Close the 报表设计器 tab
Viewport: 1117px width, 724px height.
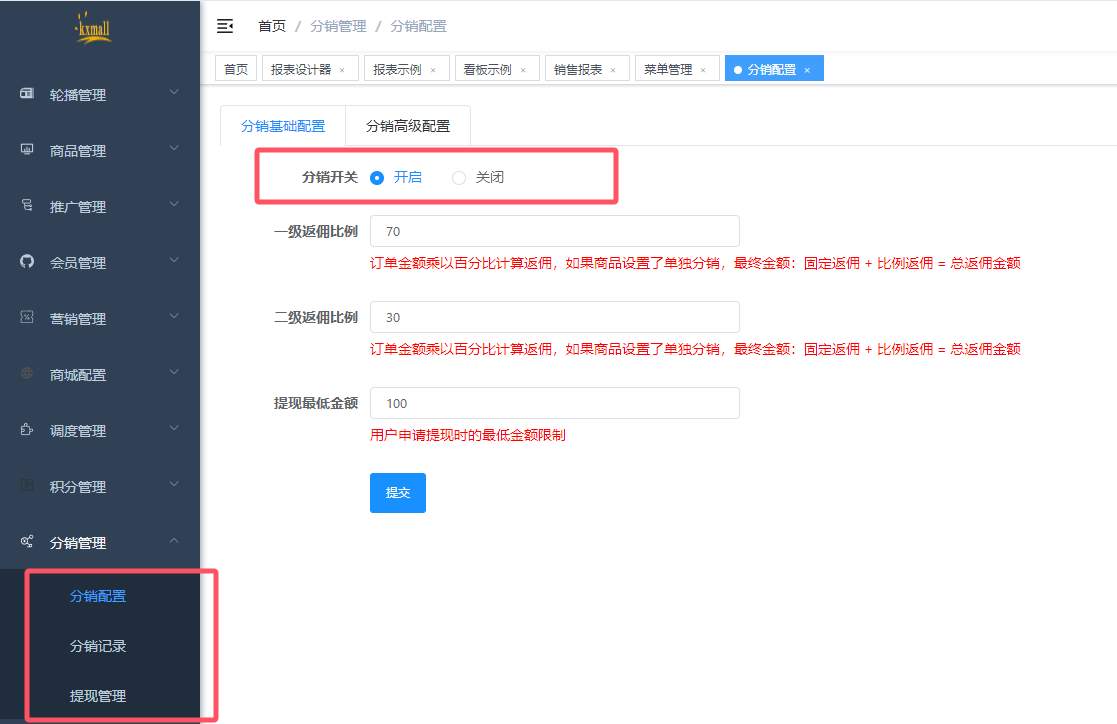click(342, 70)
